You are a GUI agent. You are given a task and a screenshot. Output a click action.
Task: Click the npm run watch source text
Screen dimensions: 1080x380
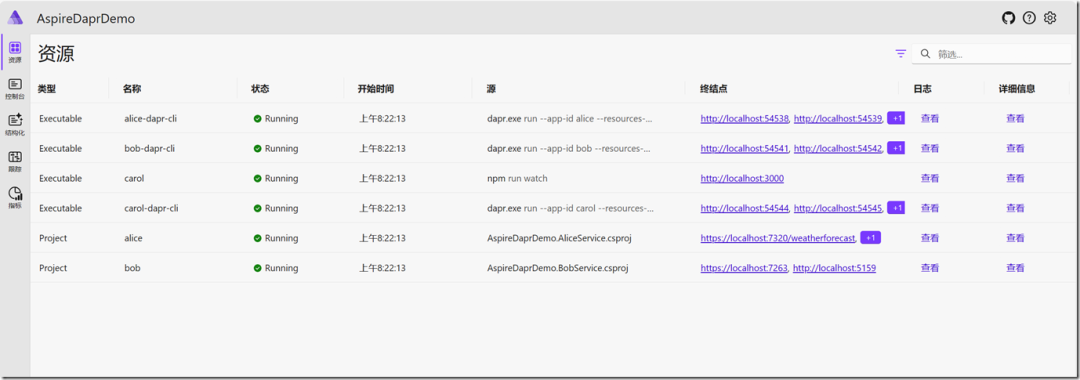pyautogui.click(x=517, y=178)
